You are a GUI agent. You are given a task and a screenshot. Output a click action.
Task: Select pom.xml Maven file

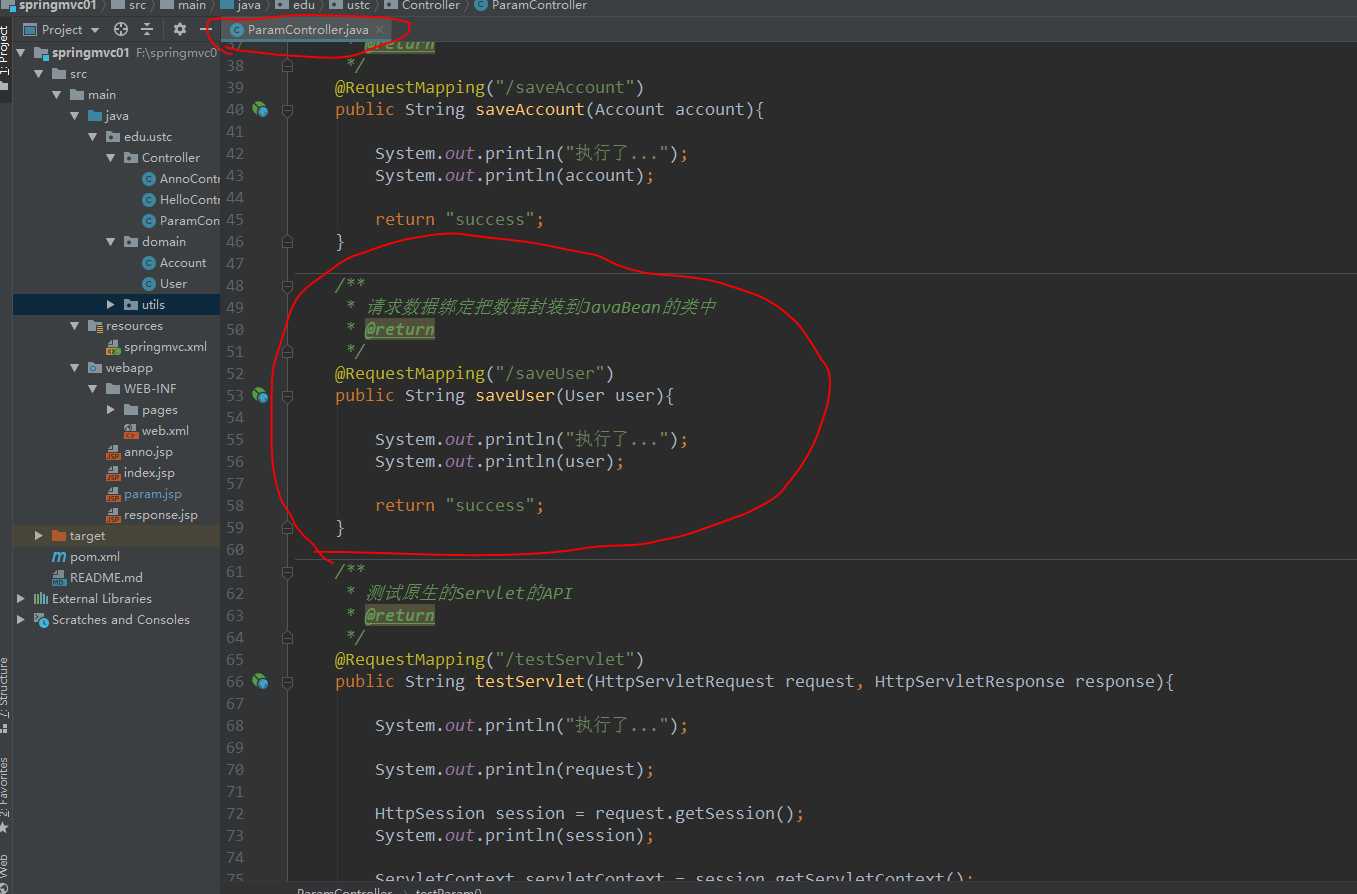click(x=86, y=557)
